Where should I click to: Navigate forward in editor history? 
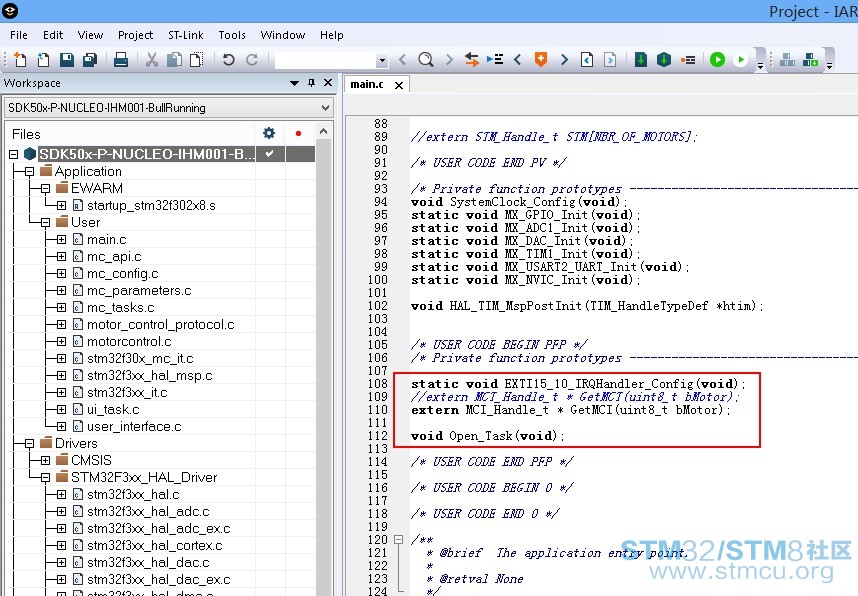point(610,60)
